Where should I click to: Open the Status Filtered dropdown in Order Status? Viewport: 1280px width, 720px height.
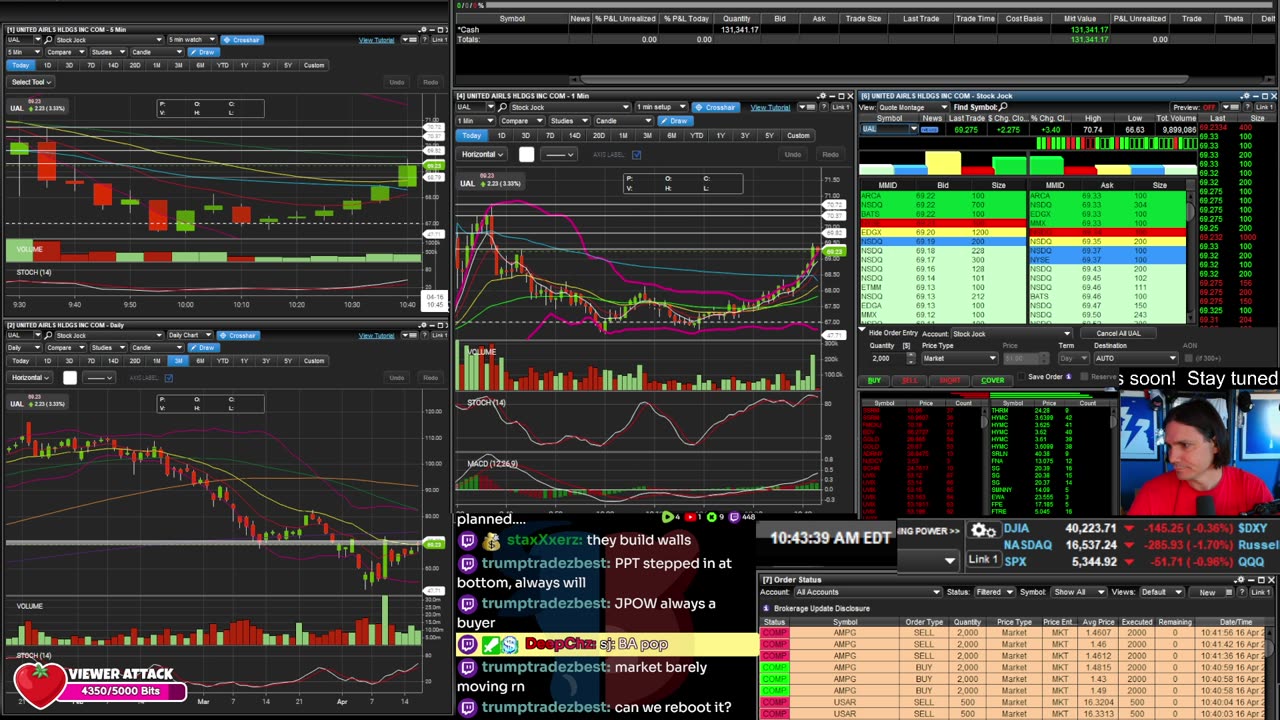995,592
